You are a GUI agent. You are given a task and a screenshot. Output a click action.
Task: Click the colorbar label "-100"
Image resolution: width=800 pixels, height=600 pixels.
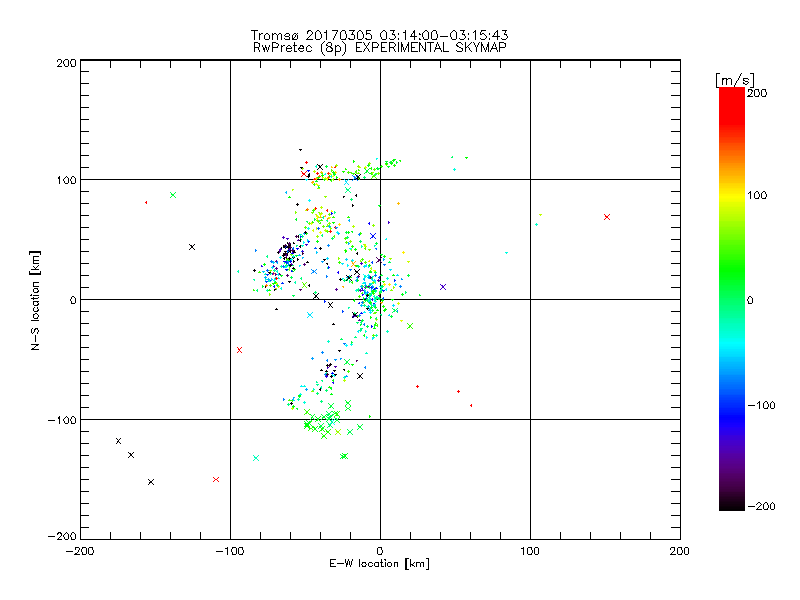761,405
